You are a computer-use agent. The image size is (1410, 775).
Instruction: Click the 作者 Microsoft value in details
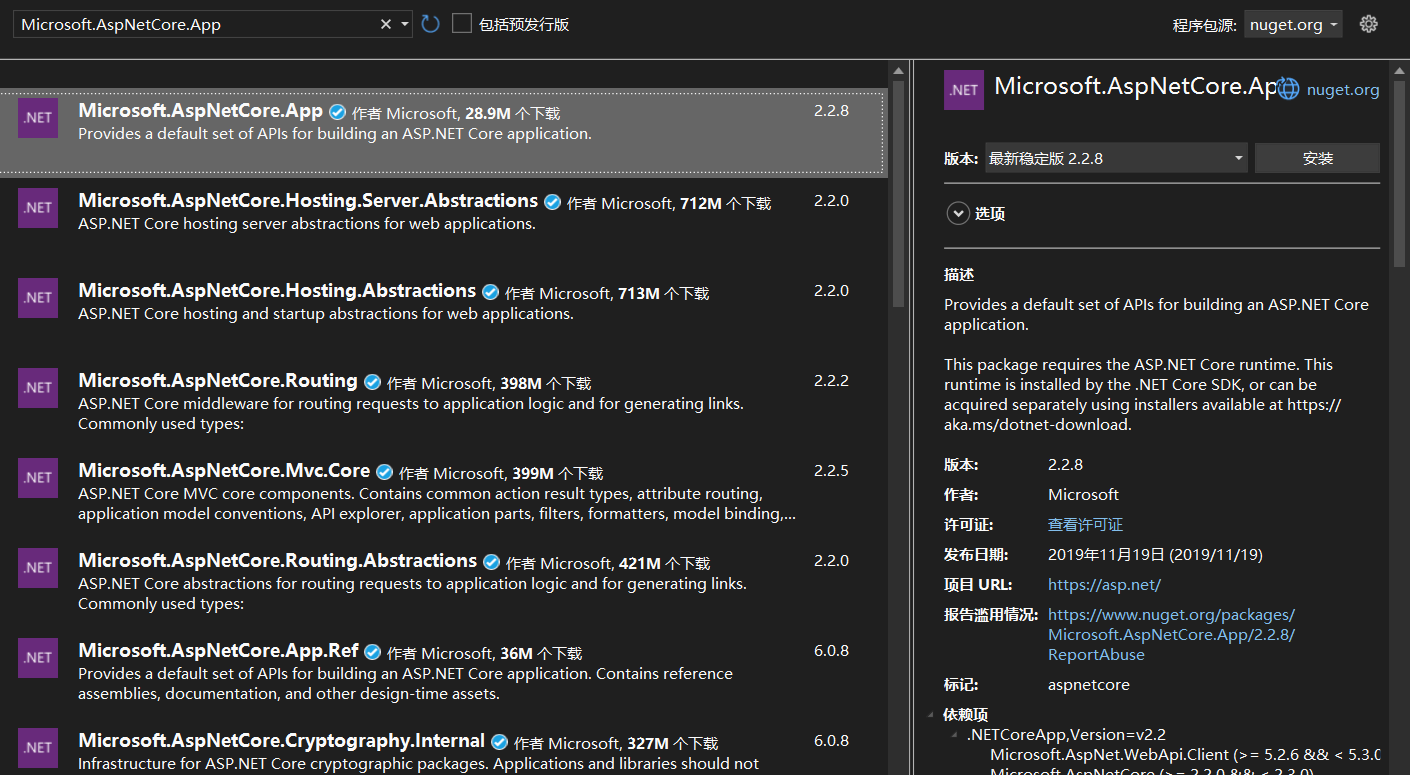pos(1083,494)
